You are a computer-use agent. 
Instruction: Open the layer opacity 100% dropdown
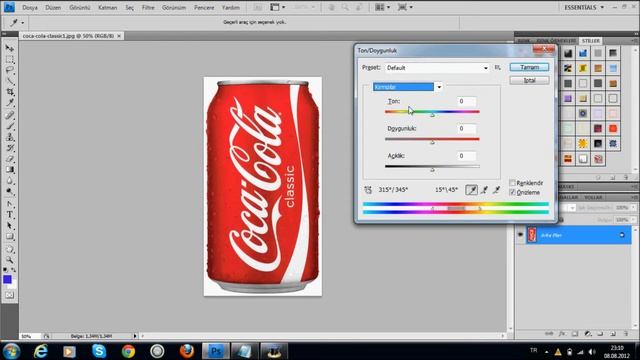[x=633, y=208]
